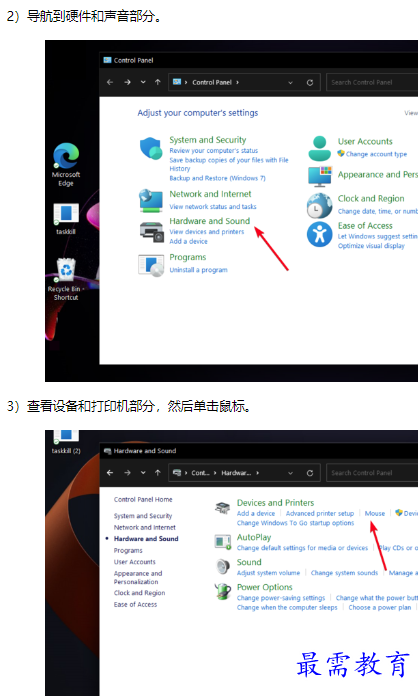
Task: Click View devices and printers link
Action: tap(207, 232)
